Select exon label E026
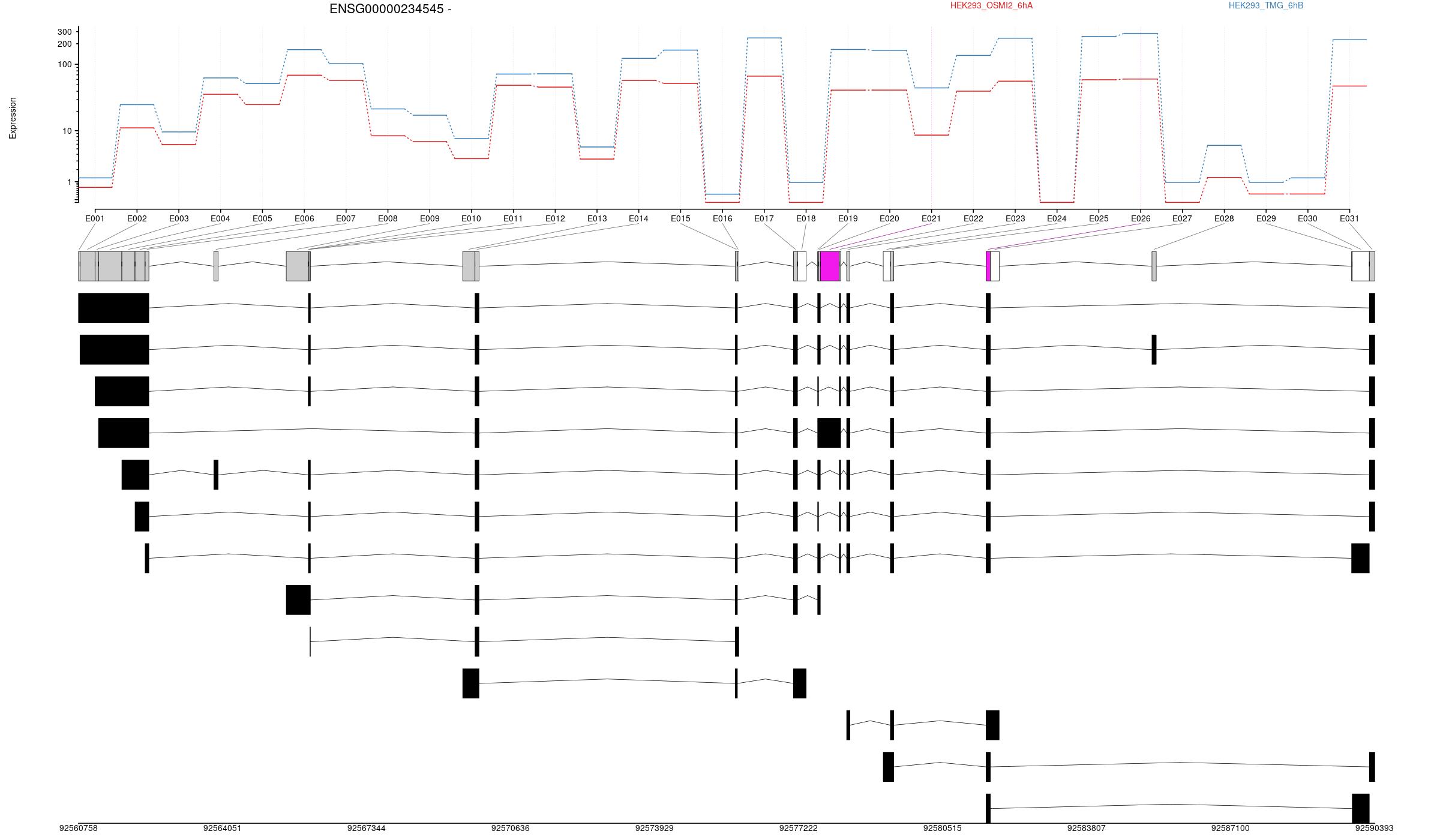Image resolution: width=1440 pixels, height=840 pixels. 1141,218
